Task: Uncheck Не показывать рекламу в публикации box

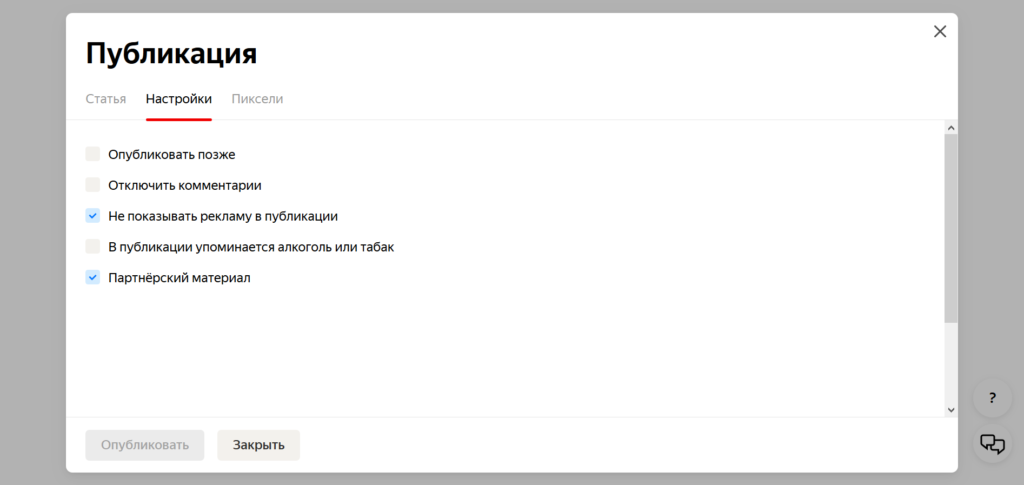Action: click(x=93, y=215)
